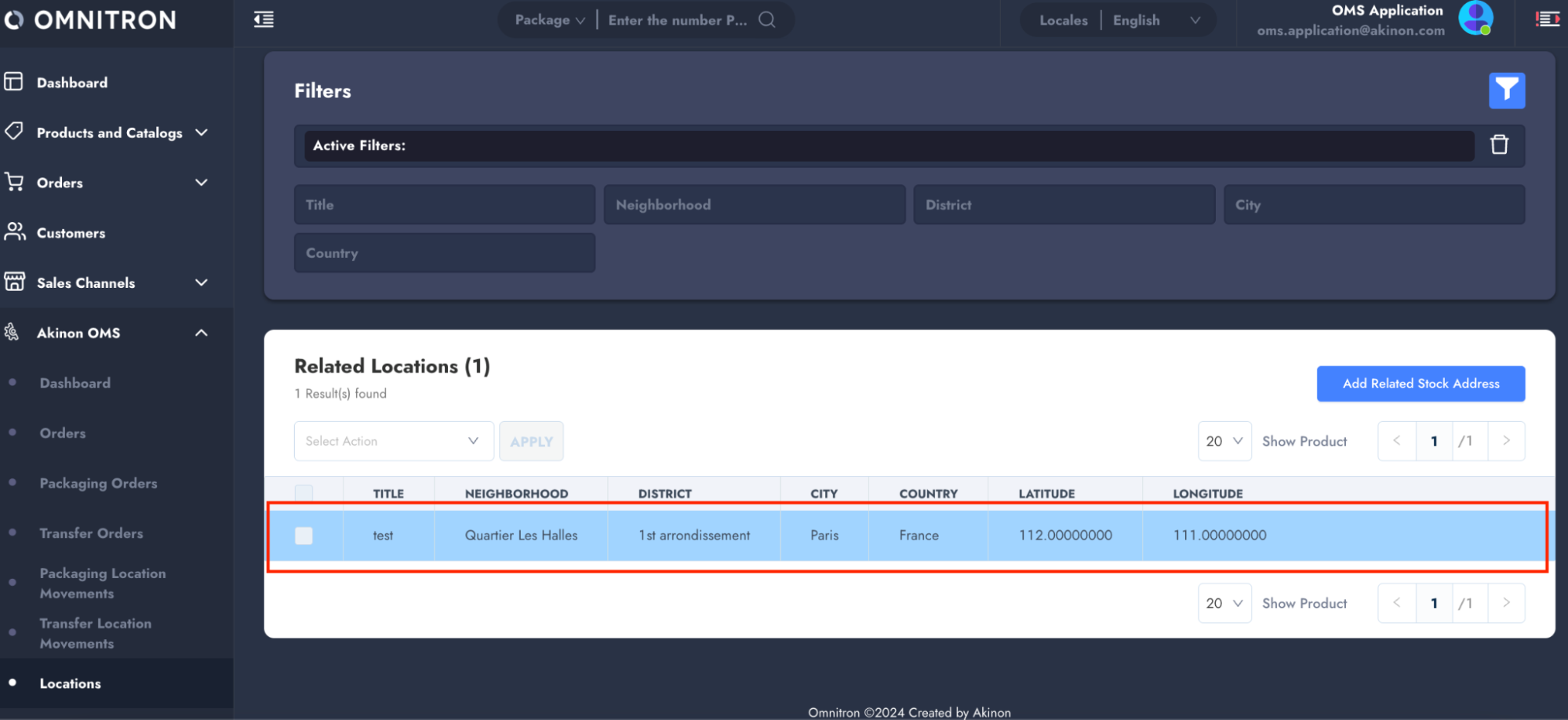Viewport: 1568px width, 720px height.
Task: Open the English language dropdown
Action: coord(1155,20)
